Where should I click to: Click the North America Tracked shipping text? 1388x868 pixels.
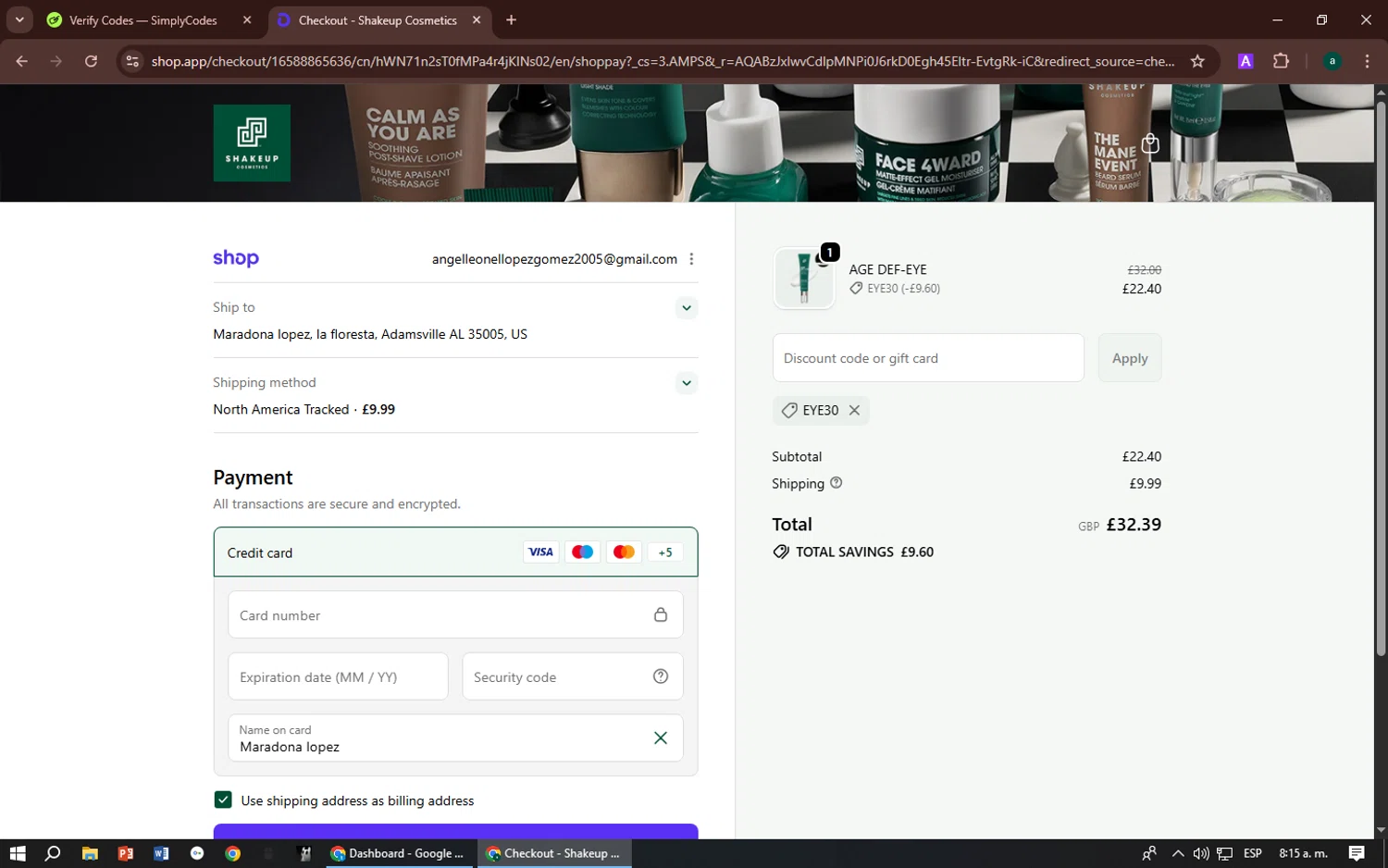281,409
